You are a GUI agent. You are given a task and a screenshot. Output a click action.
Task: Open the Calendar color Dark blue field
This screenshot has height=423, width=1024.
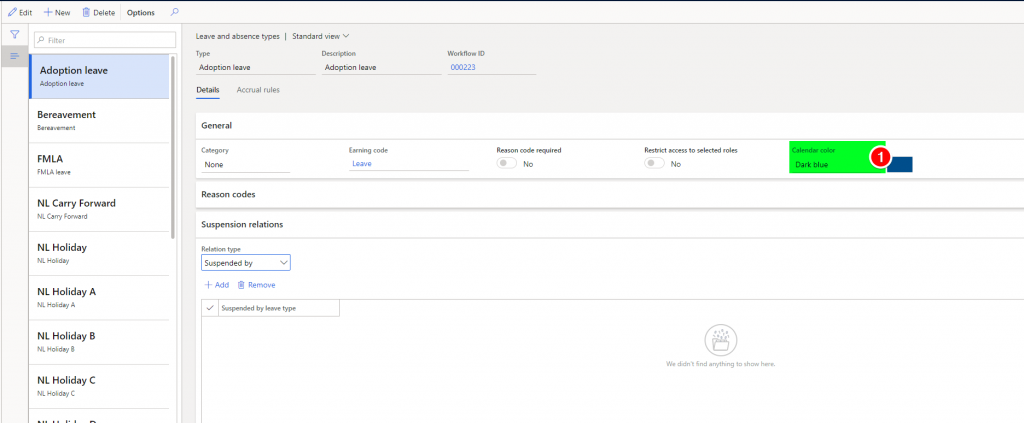point(837,164)
